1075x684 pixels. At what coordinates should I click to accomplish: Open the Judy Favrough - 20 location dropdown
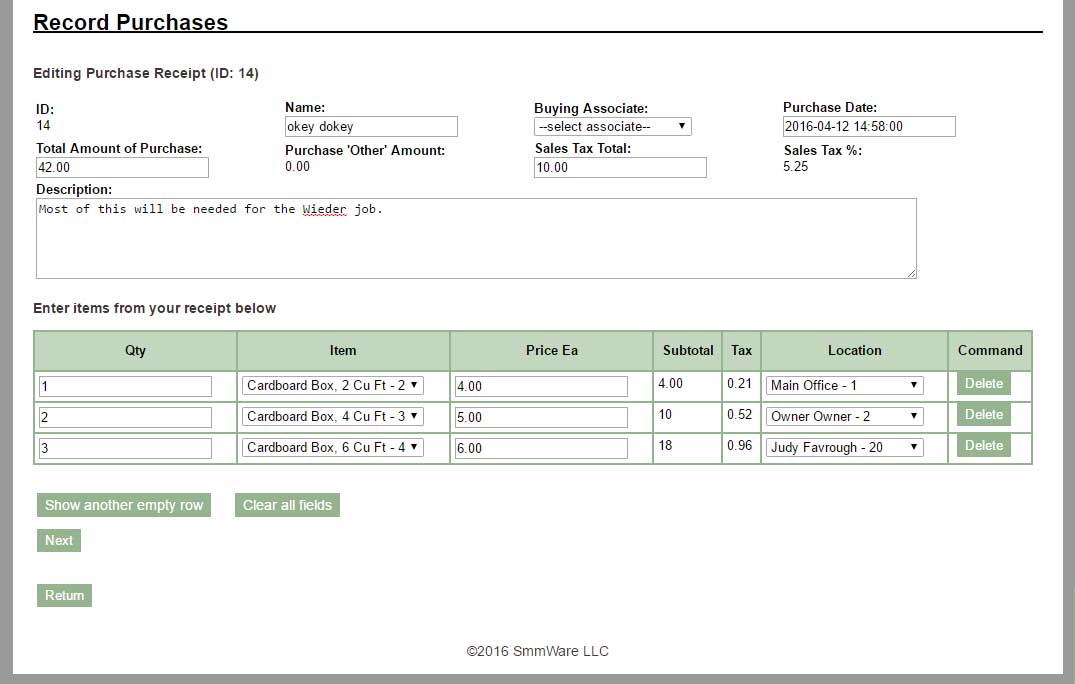844,447
